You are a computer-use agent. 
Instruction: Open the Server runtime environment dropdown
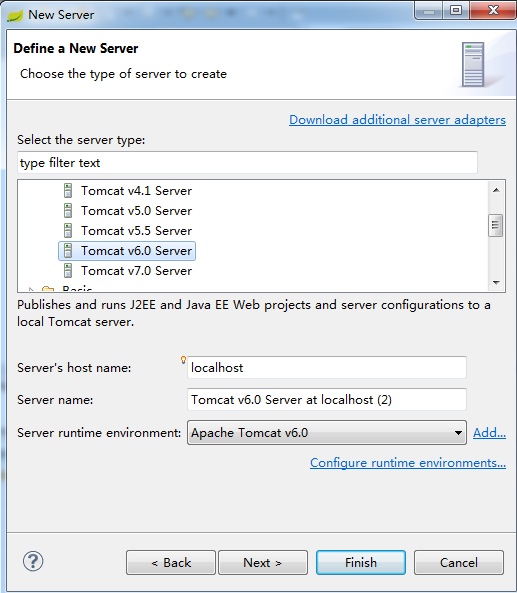point(327,432)
